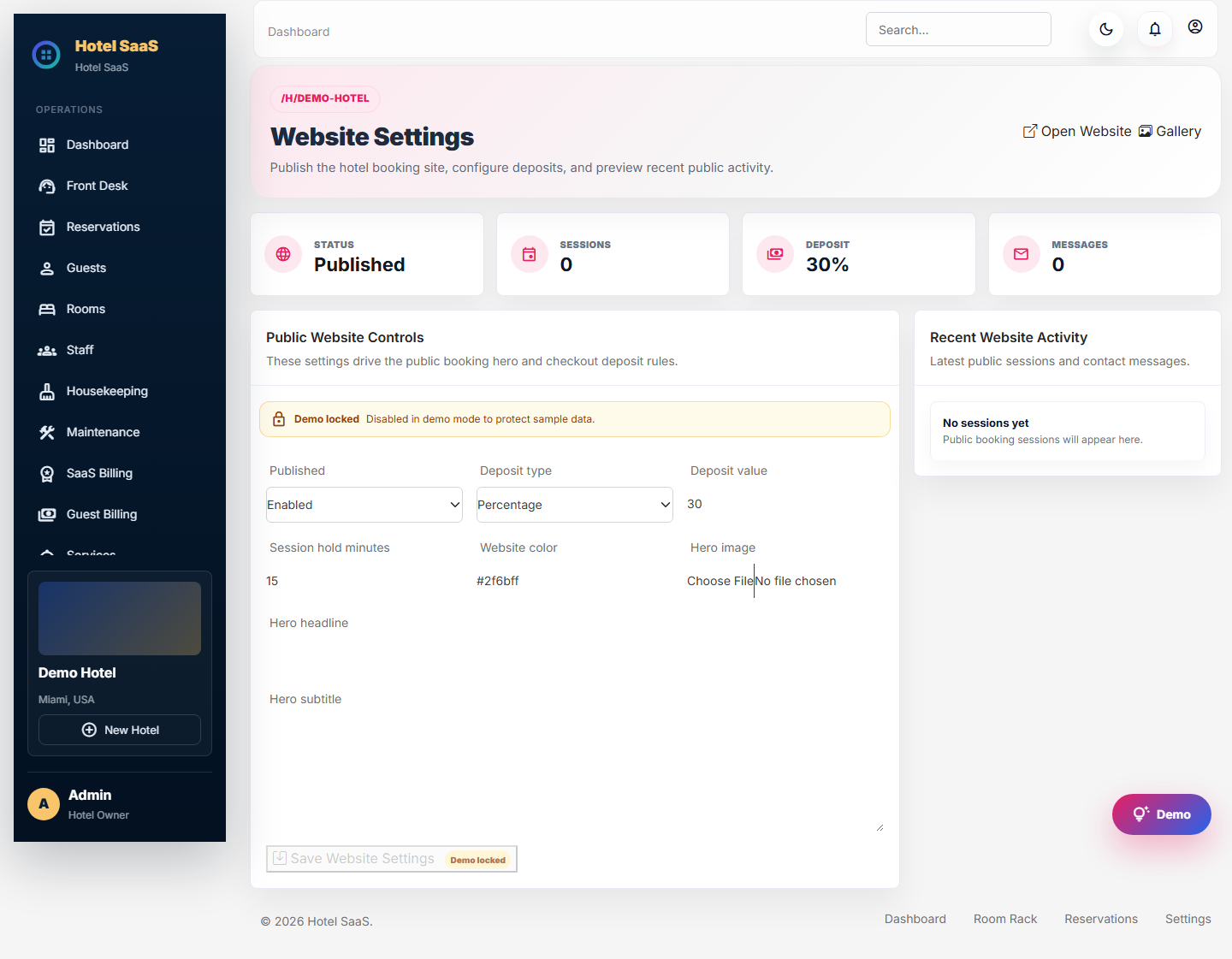Viewport: 1232px width, 959px height.
Task: Click the footer Reservations link
Action: point(1101,919)
